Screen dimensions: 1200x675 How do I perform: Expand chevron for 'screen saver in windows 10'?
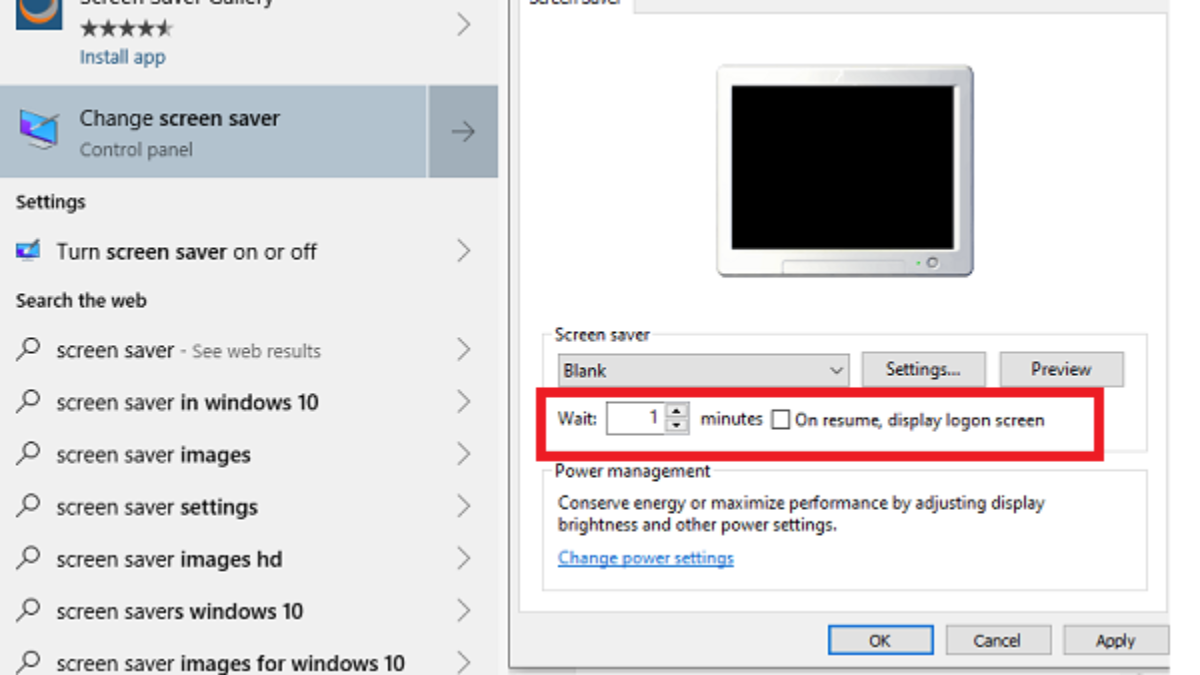[x=463, y=402]
